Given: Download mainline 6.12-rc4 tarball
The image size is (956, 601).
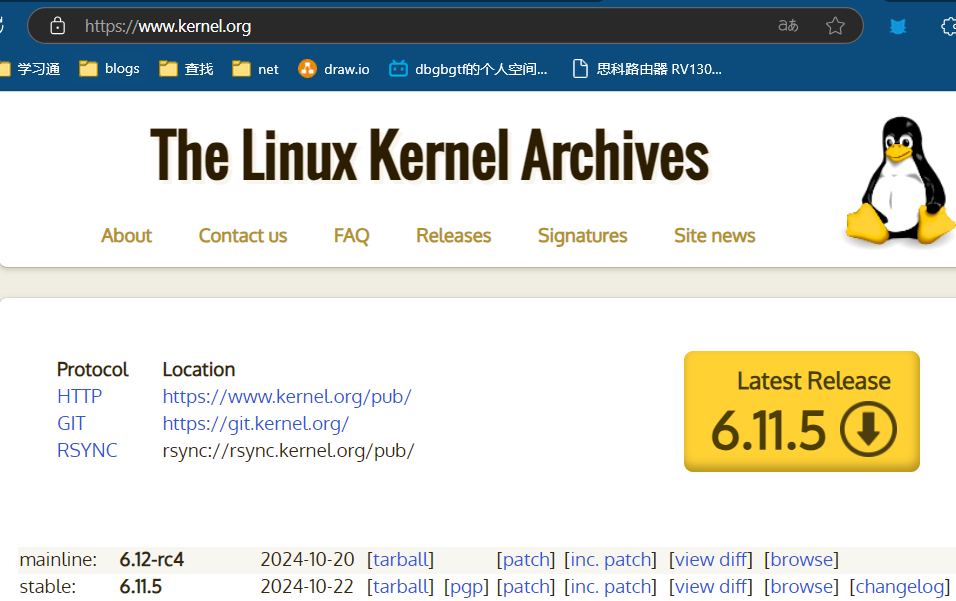Looking at the screenshot, I should coord(400,559).
